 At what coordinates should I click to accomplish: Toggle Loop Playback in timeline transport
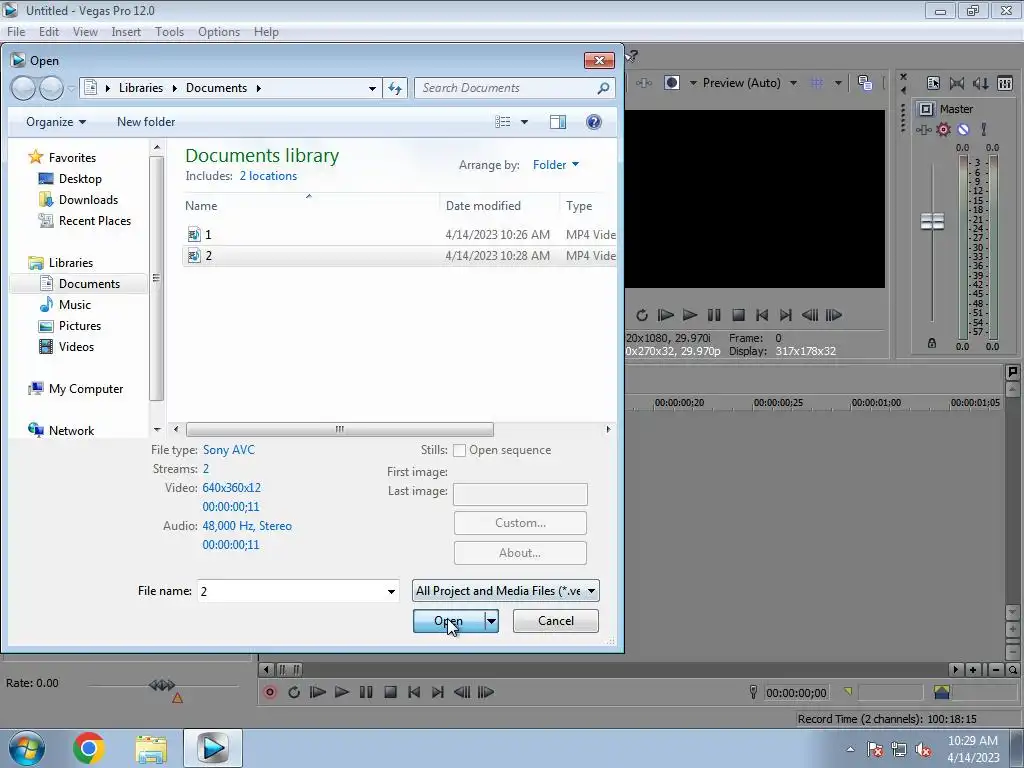[x=294, y=692]
